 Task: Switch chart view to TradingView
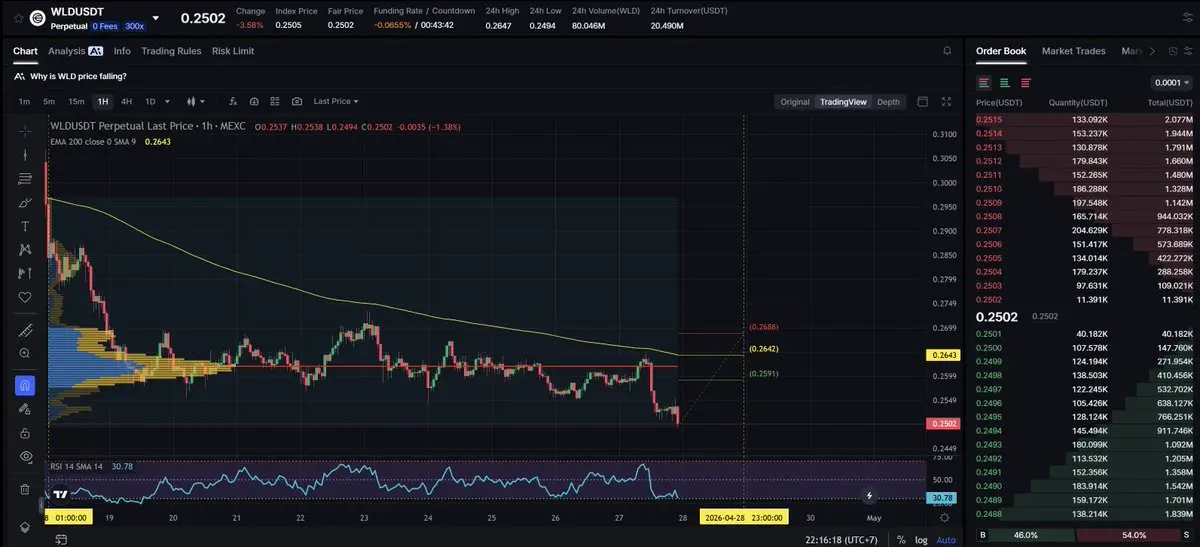click(x=843, y=102)
